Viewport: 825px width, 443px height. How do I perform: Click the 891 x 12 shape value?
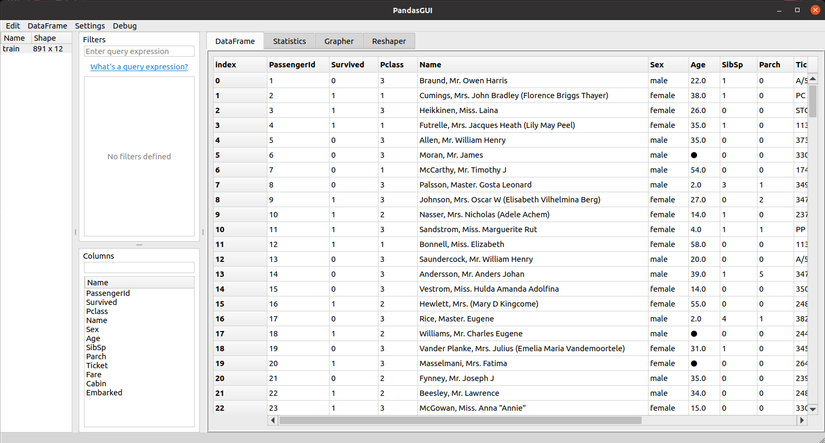[47, 48]
